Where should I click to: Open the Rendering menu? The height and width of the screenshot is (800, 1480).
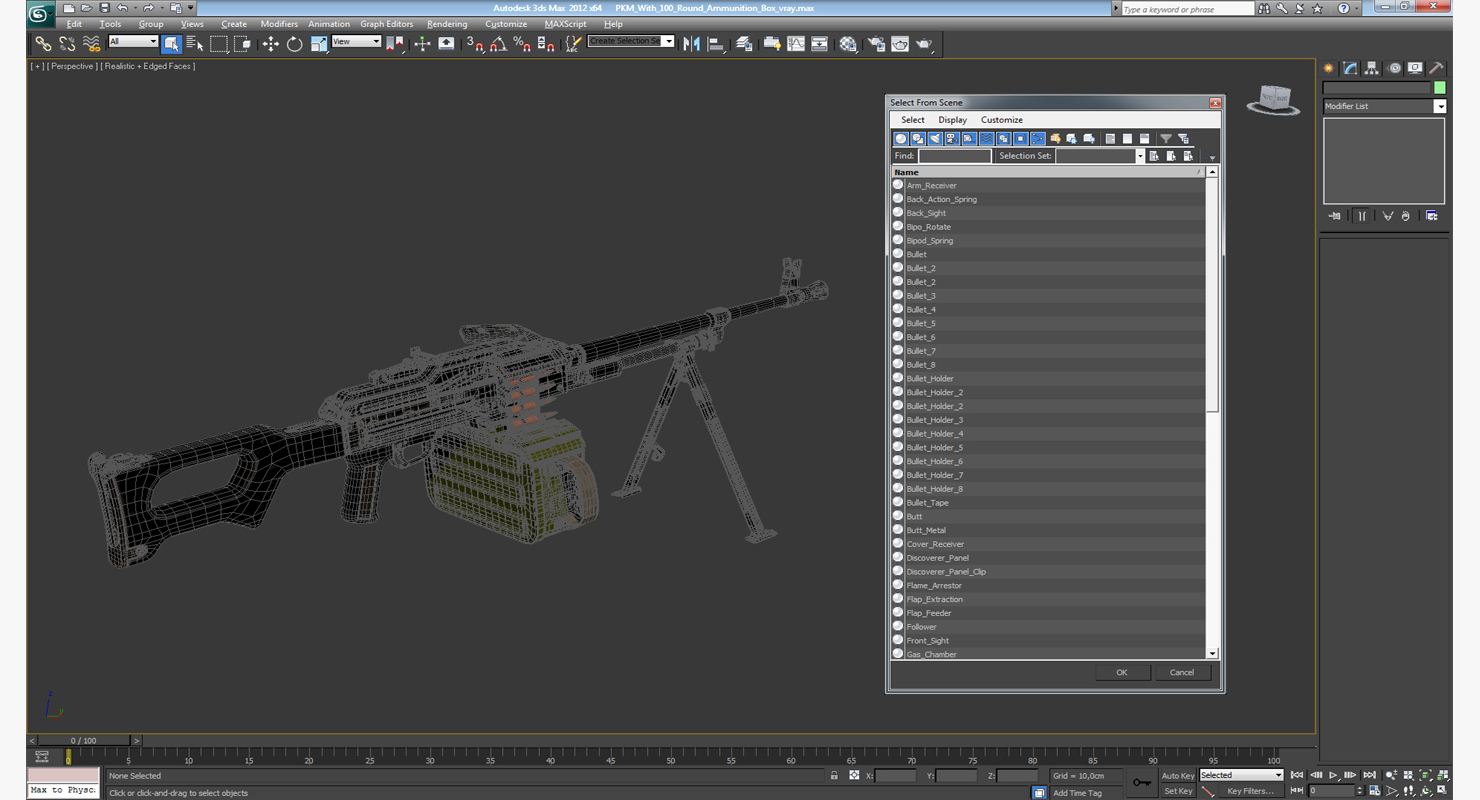pyautogui.click(x=447, y=24)
